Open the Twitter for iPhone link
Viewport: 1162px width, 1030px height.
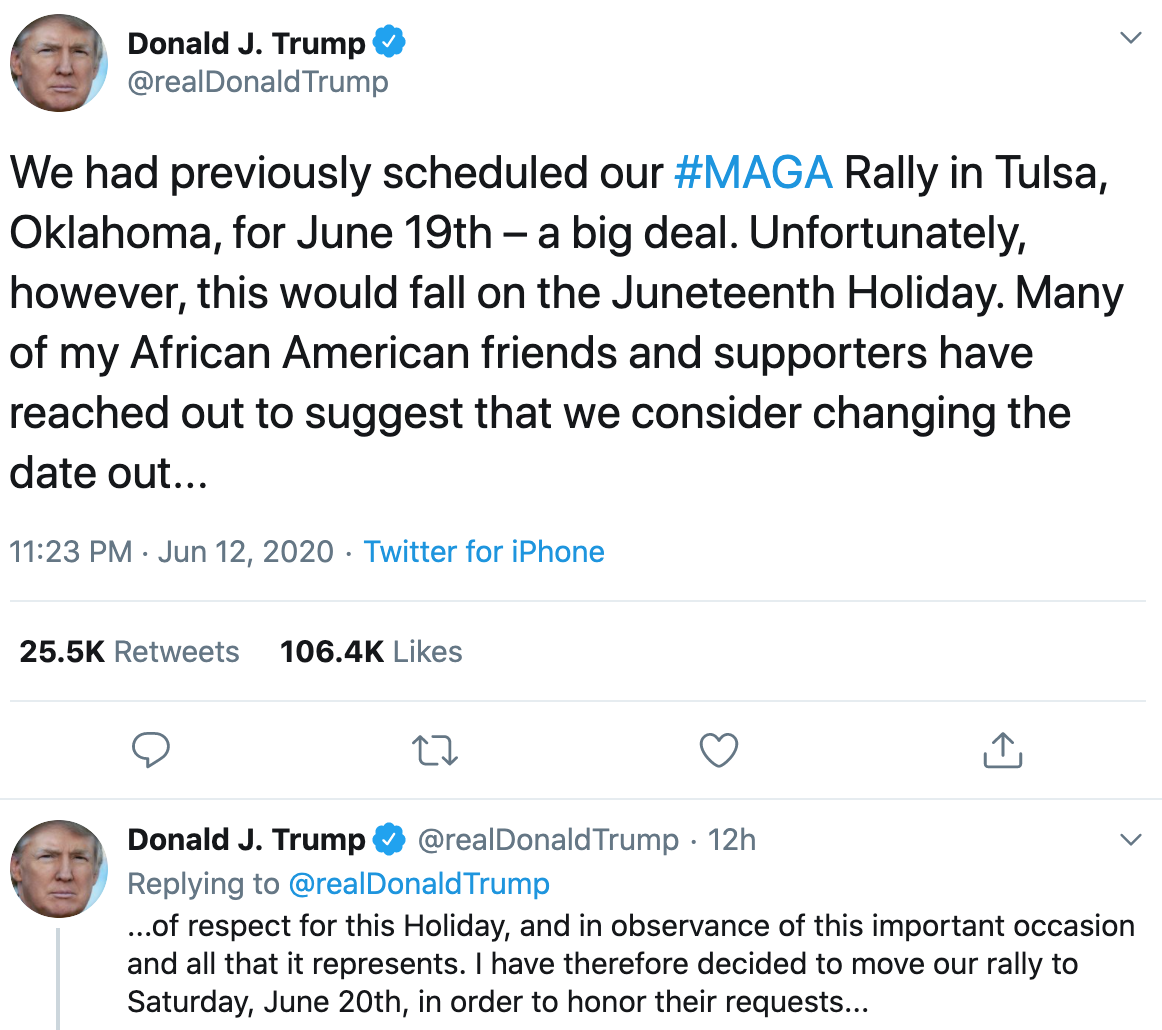484,552
